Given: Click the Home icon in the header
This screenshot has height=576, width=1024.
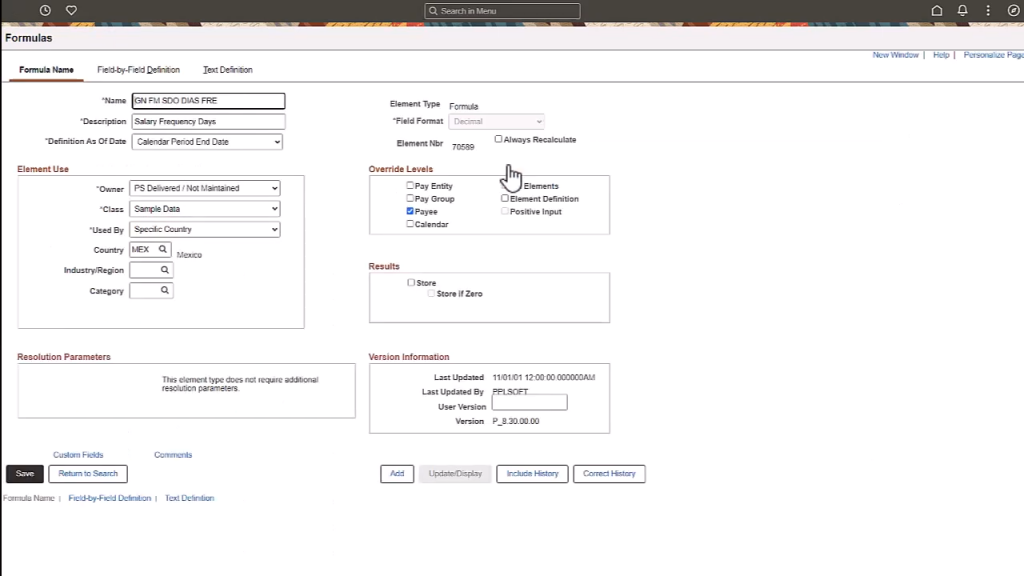Looking at the screenshot, I should click(x=936, y=10).
